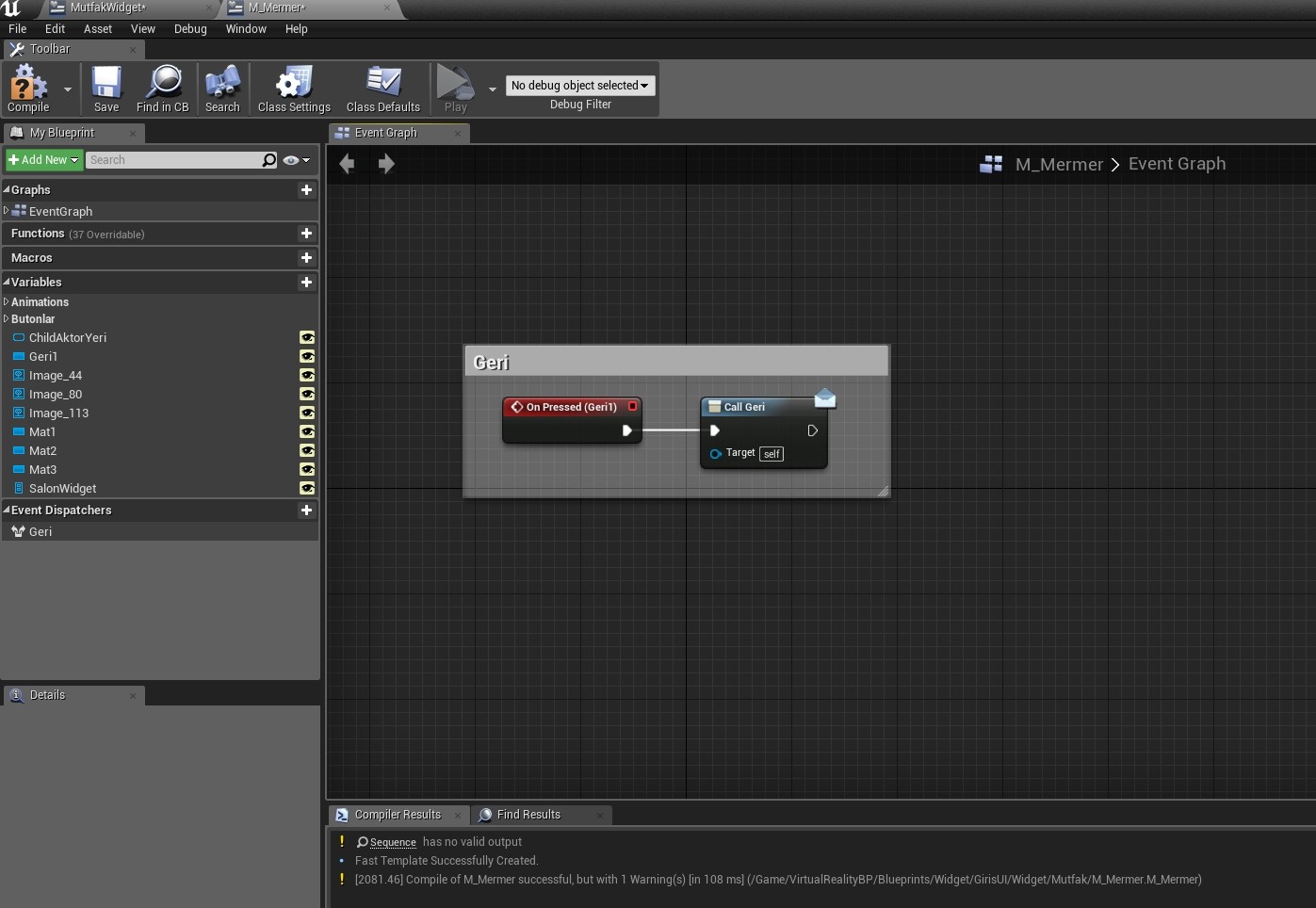Toggle visibility eye for ChildAktorYeri variable
1316x908 pixels.
pyautogui.click(x=307, y=337)
